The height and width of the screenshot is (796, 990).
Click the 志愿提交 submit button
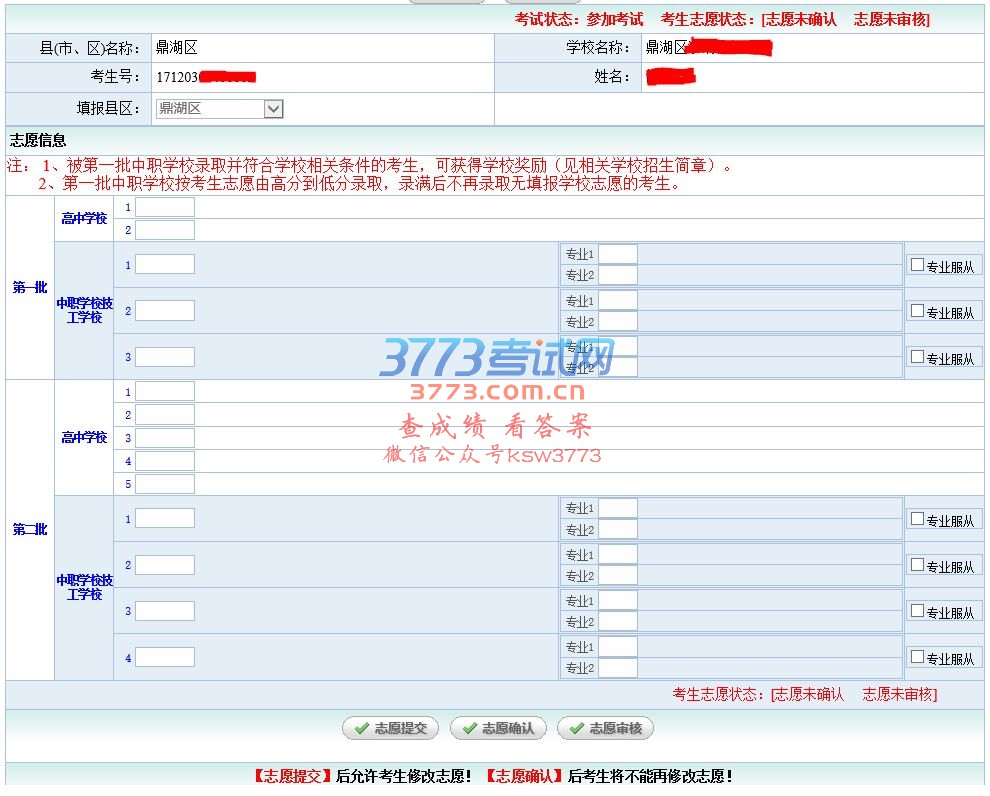click(390, 729)
